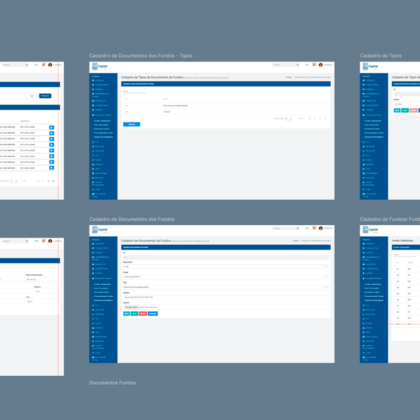Viewport: 420px width, 420px height.
Task: Click the first blue download icon in the left table
Action: (x=51, y=127)
